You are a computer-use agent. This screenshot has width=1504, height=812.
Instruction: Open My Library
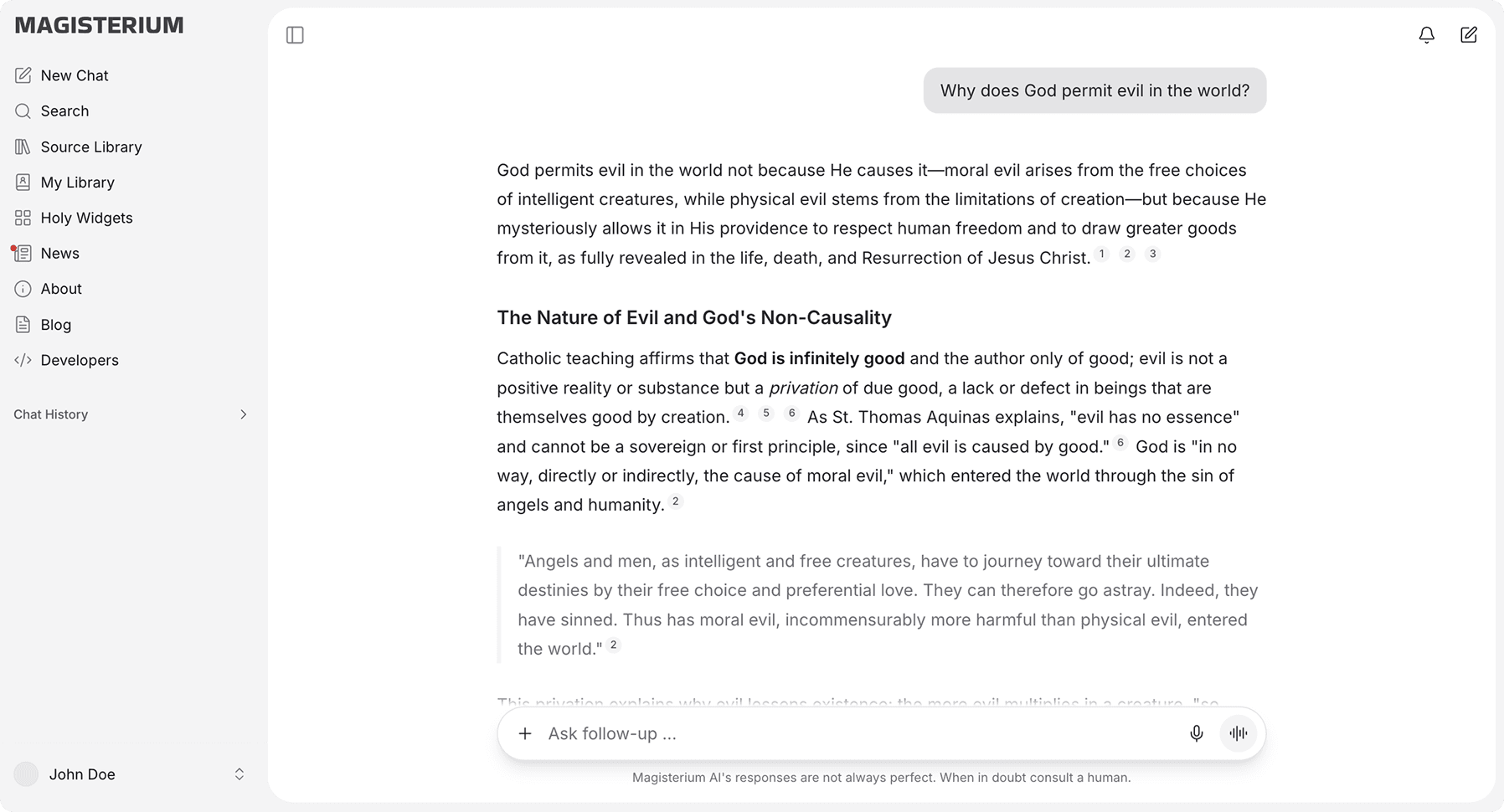77,182
